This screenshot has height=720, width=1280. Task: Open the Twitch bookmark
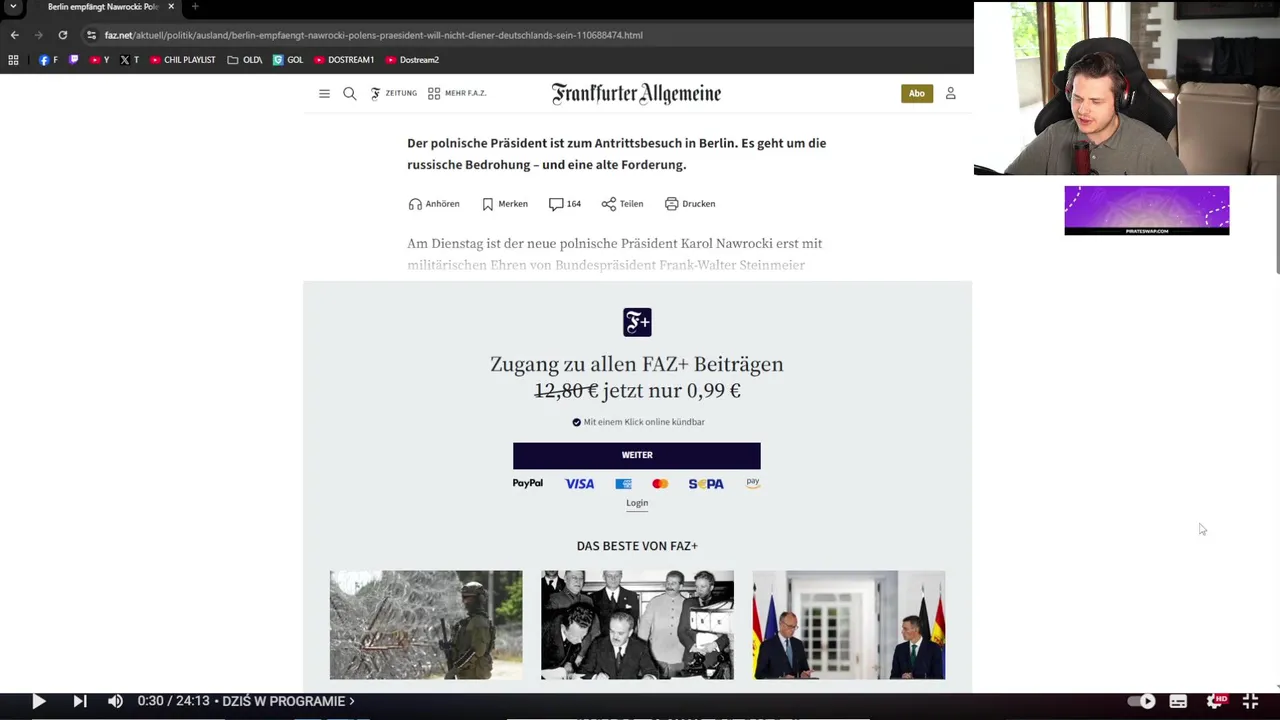[x=73, y=60]
